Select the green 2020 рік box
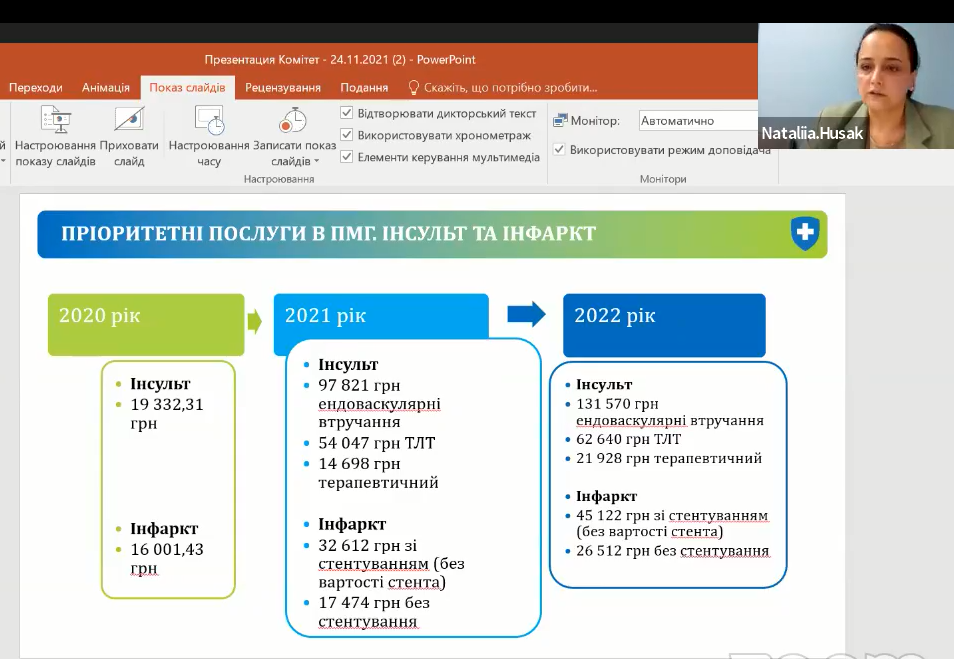Image resolution: width=954 pixels, height=659 pixels. coord(146,324)
